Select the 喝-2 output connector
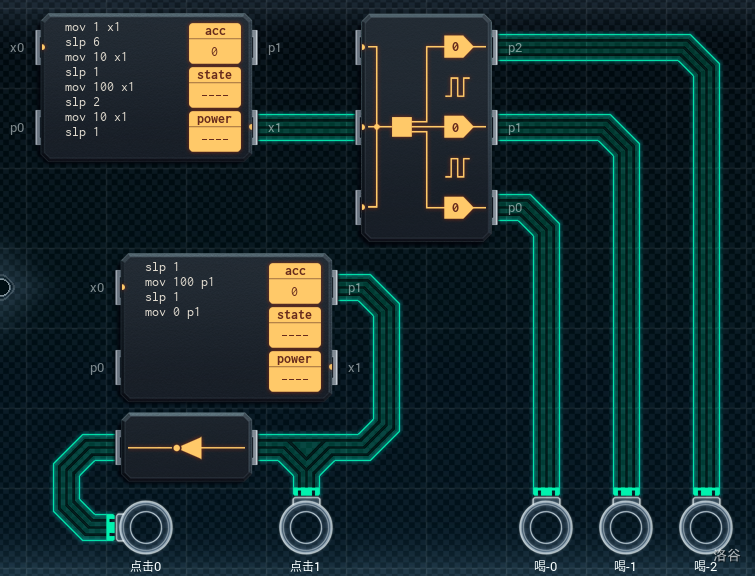The height and width of the screenshot is (576, 755). (x=706, y=527)
